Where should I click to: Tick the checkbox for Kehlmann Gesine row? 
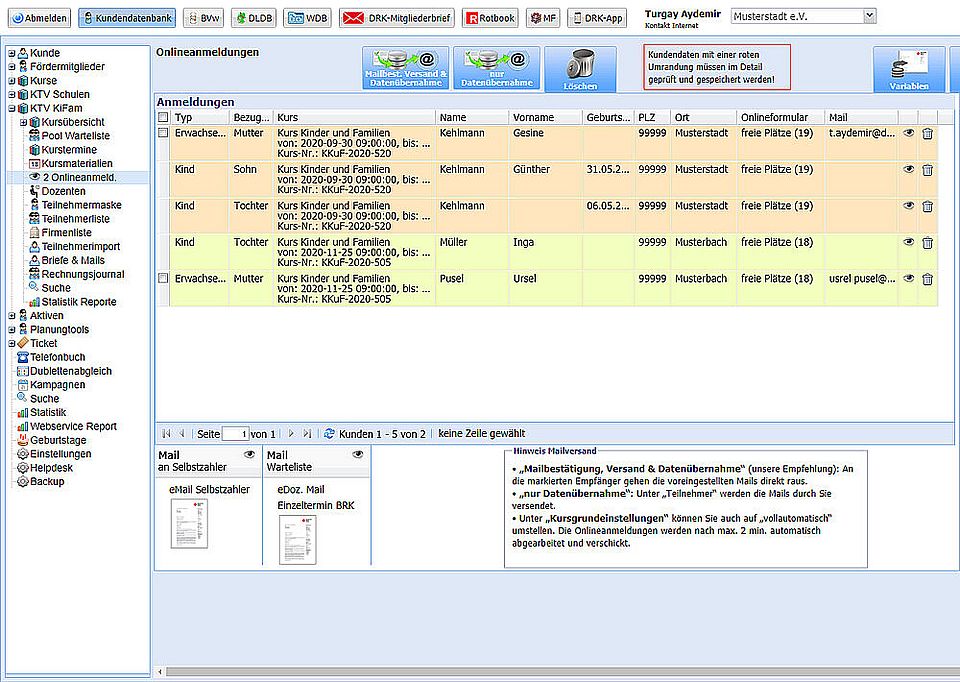163,133
